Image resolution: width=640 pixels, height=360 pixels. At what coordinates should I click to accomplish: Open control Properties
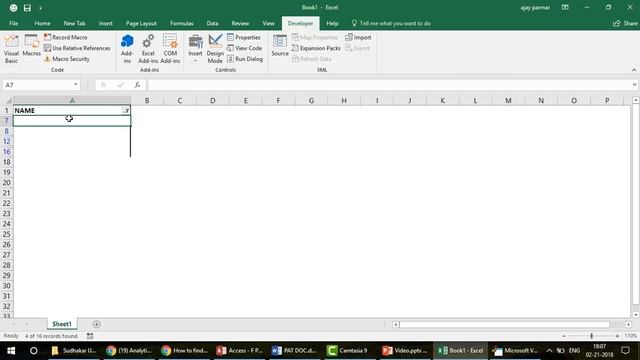(x=244, y=37)
